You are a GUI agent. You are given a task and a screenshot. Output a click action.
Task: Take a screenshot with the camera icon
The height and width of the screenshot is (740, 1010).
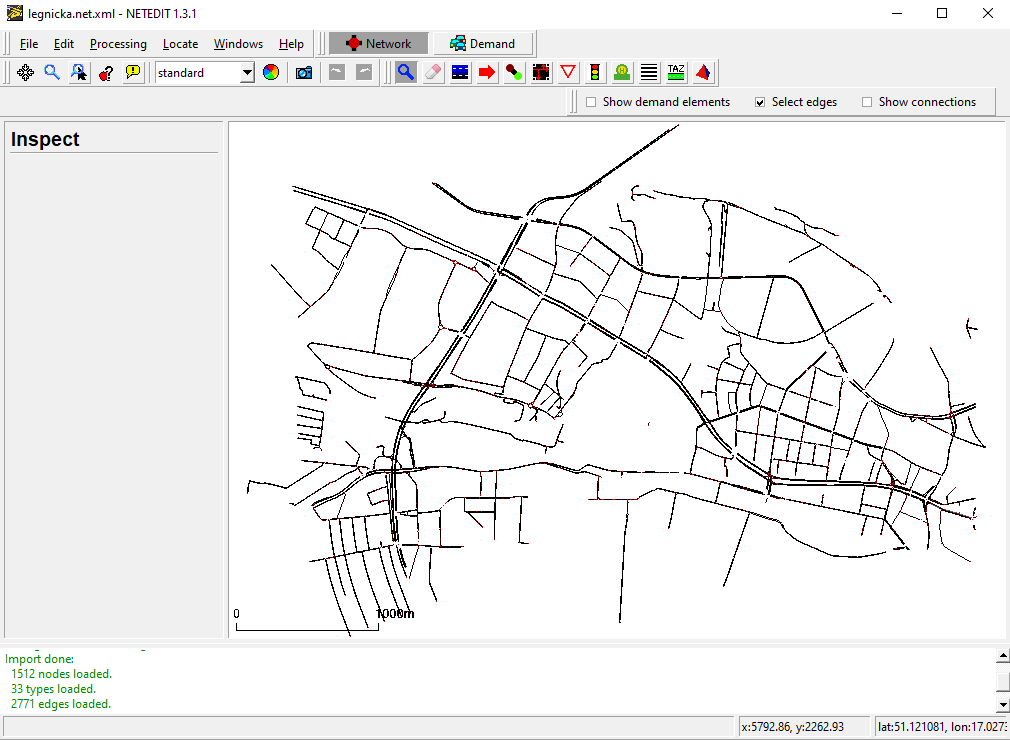pos(304,72)
